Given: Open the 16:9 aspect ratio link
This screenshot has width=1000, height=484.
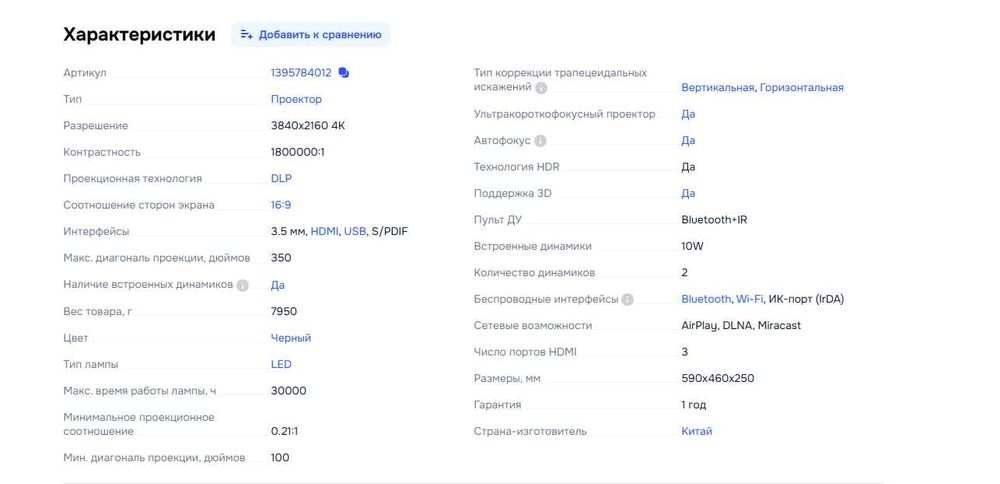Looking at the screenshot, I should (x=281, y=205).
